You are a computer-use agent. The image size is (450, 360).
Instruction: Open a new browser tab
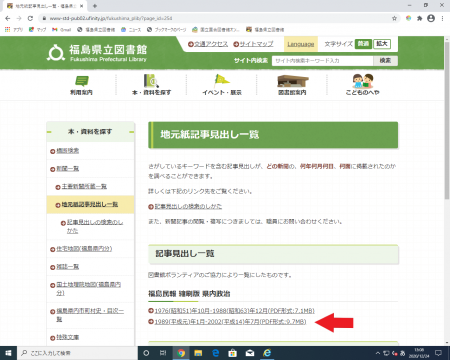[95, 6]
